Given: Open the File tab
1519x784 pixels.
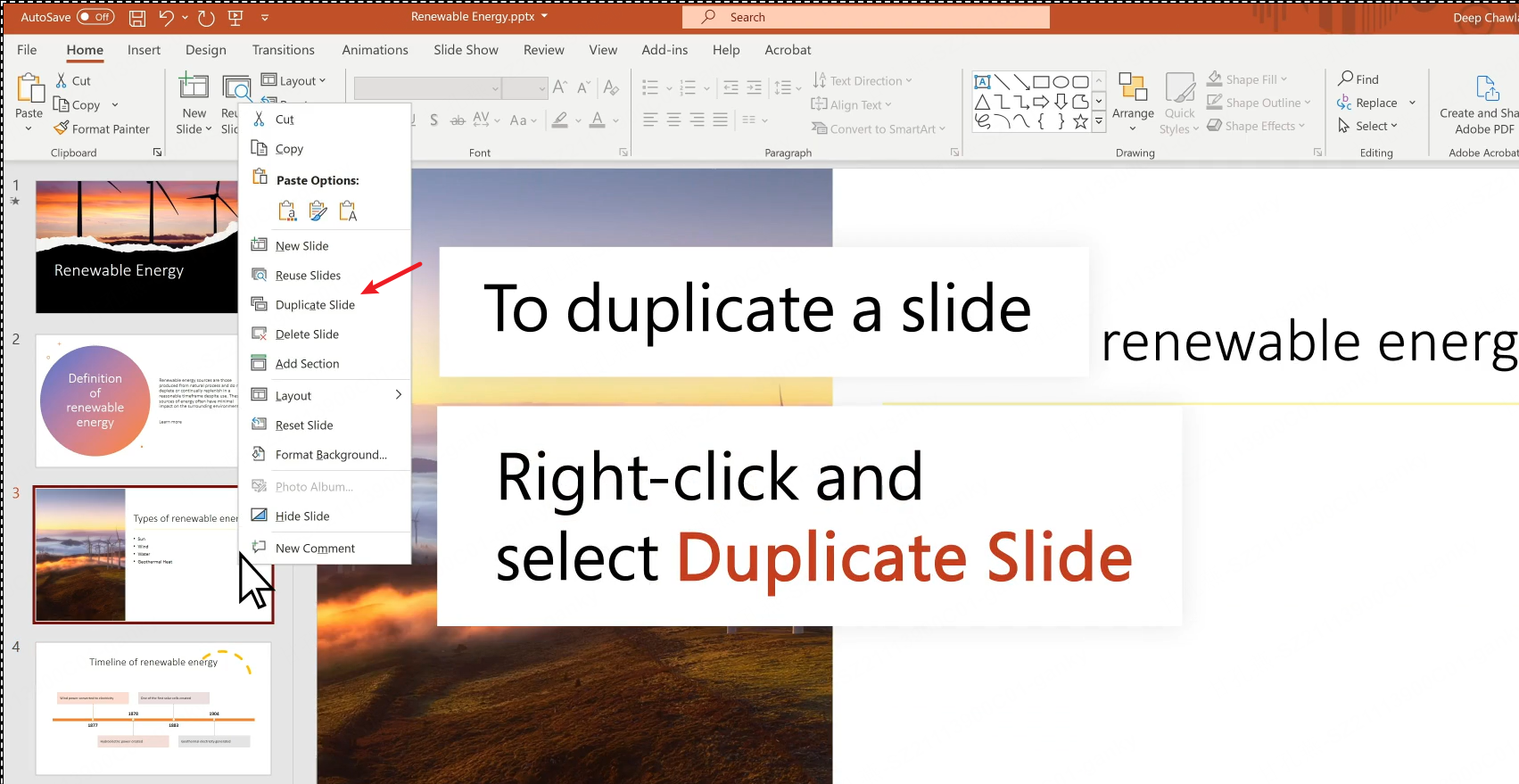Looking at the screenshot, I should (27, 50).
